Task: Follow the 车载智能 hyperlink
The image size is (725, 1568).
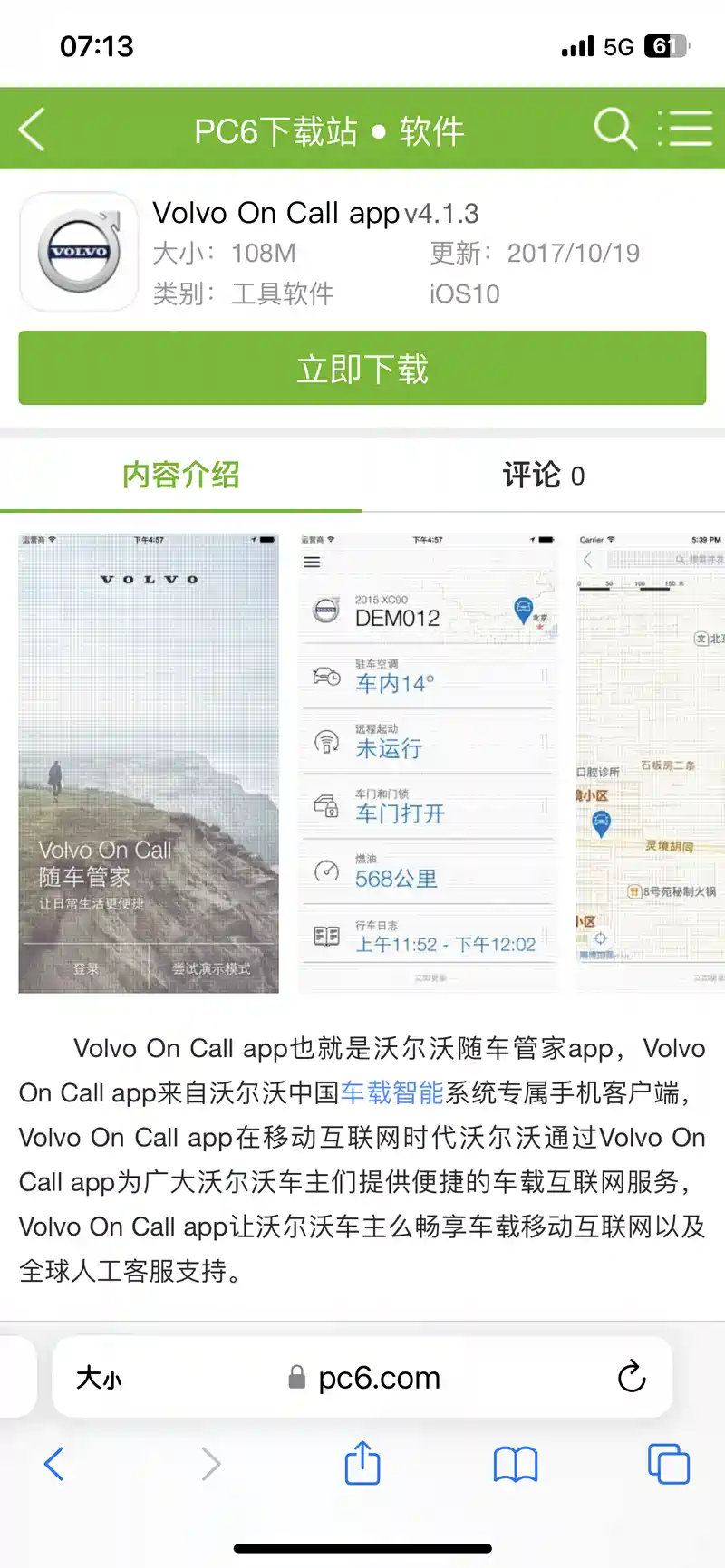Action: (x=392, y=1092)
